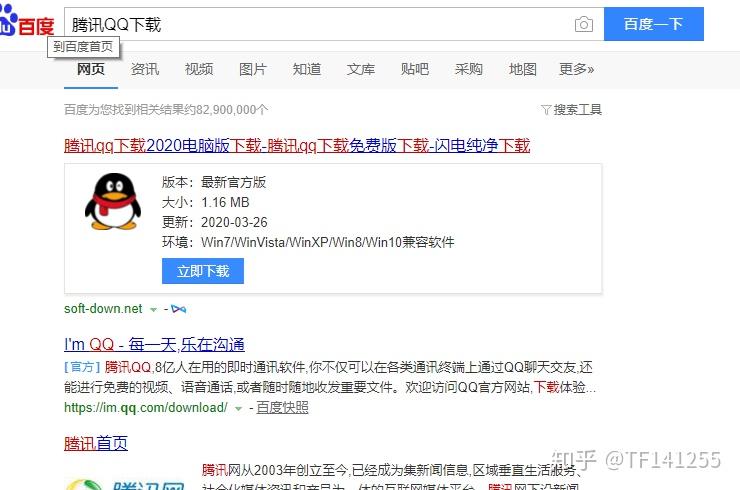Click the QQ penguin icon
Image resolution: width=740 pixels, height=490 pixels.
(113, 202)
